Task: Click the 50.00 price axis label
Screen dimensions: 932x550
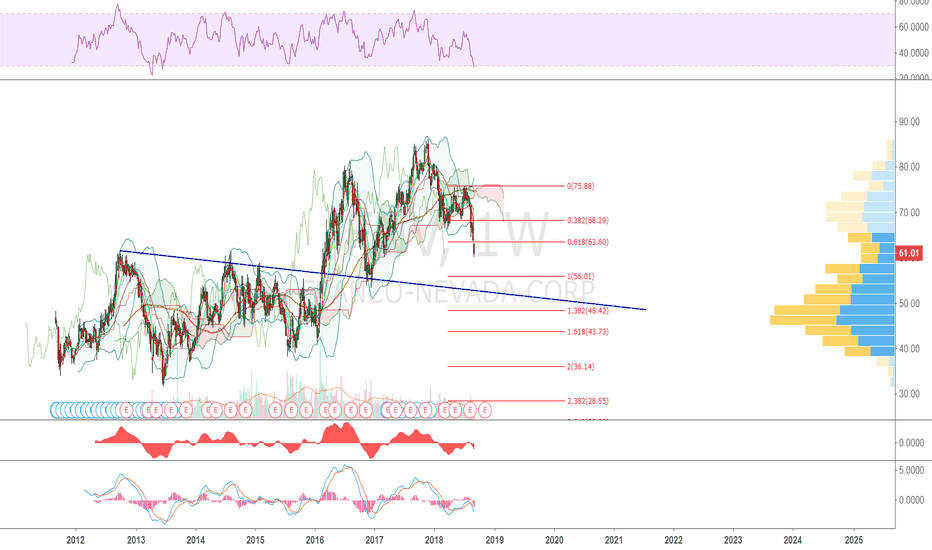Action: 909,303
